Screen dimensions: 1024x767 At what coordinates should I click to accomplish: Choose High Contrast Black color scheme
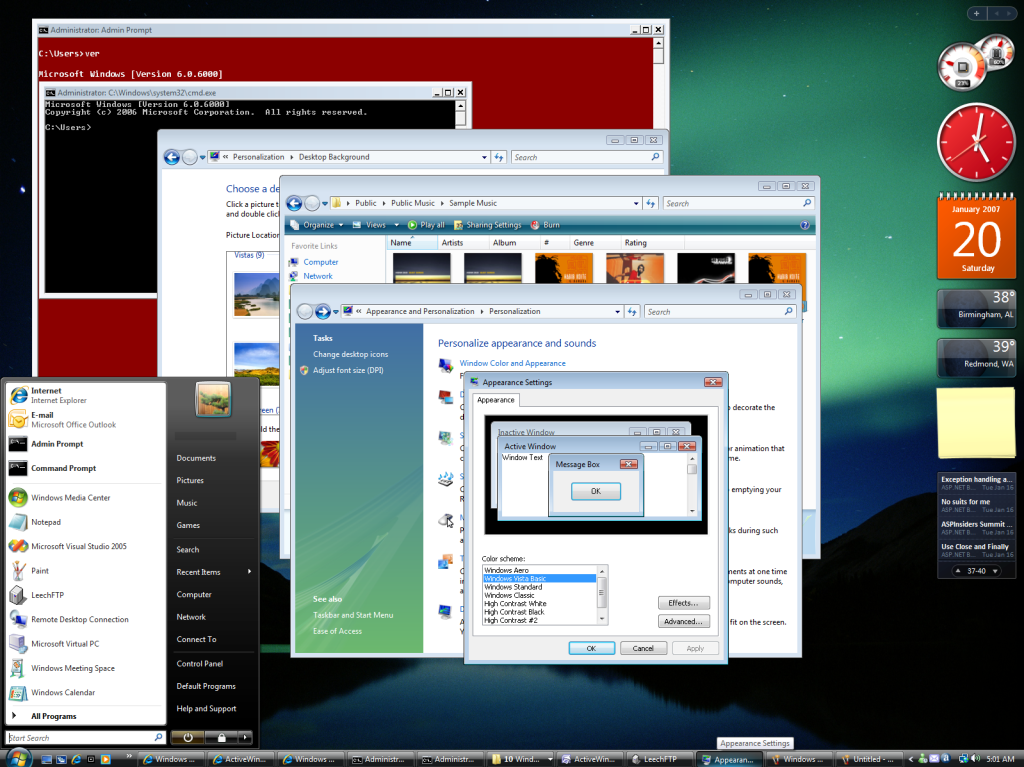click(x=514, y=612)
